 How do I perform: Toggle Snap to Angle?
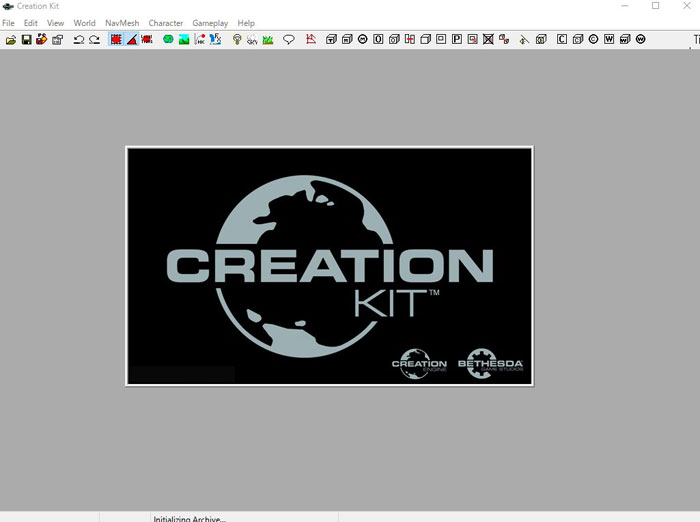pos(132,40)
